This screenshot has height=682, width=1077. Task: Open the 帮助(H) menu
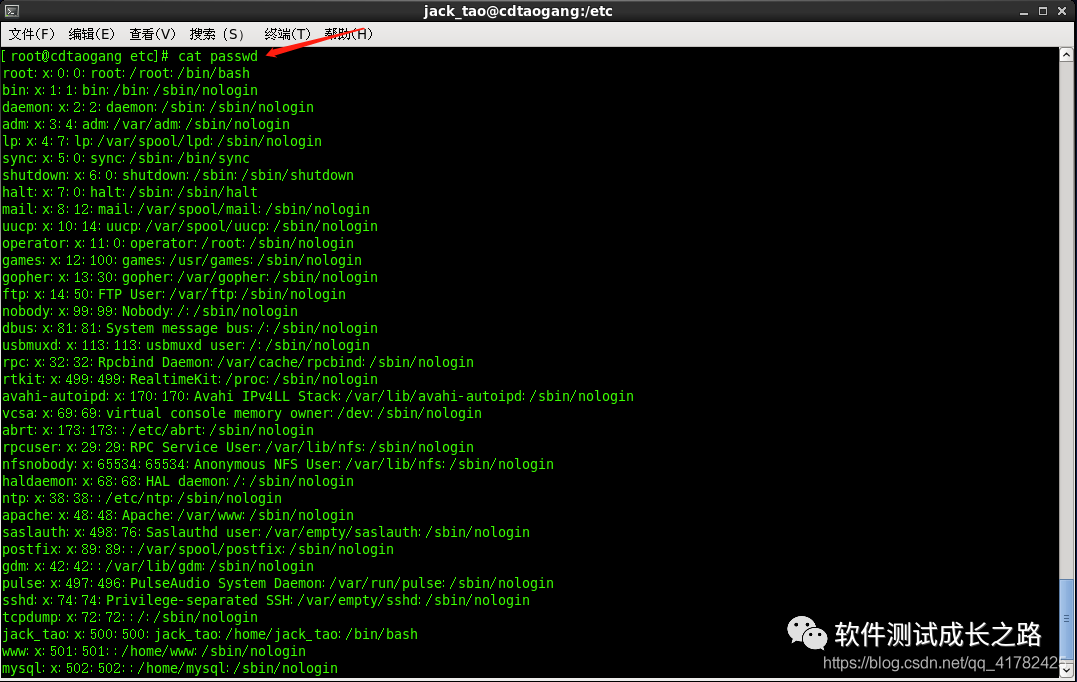[x=348, y=34]
